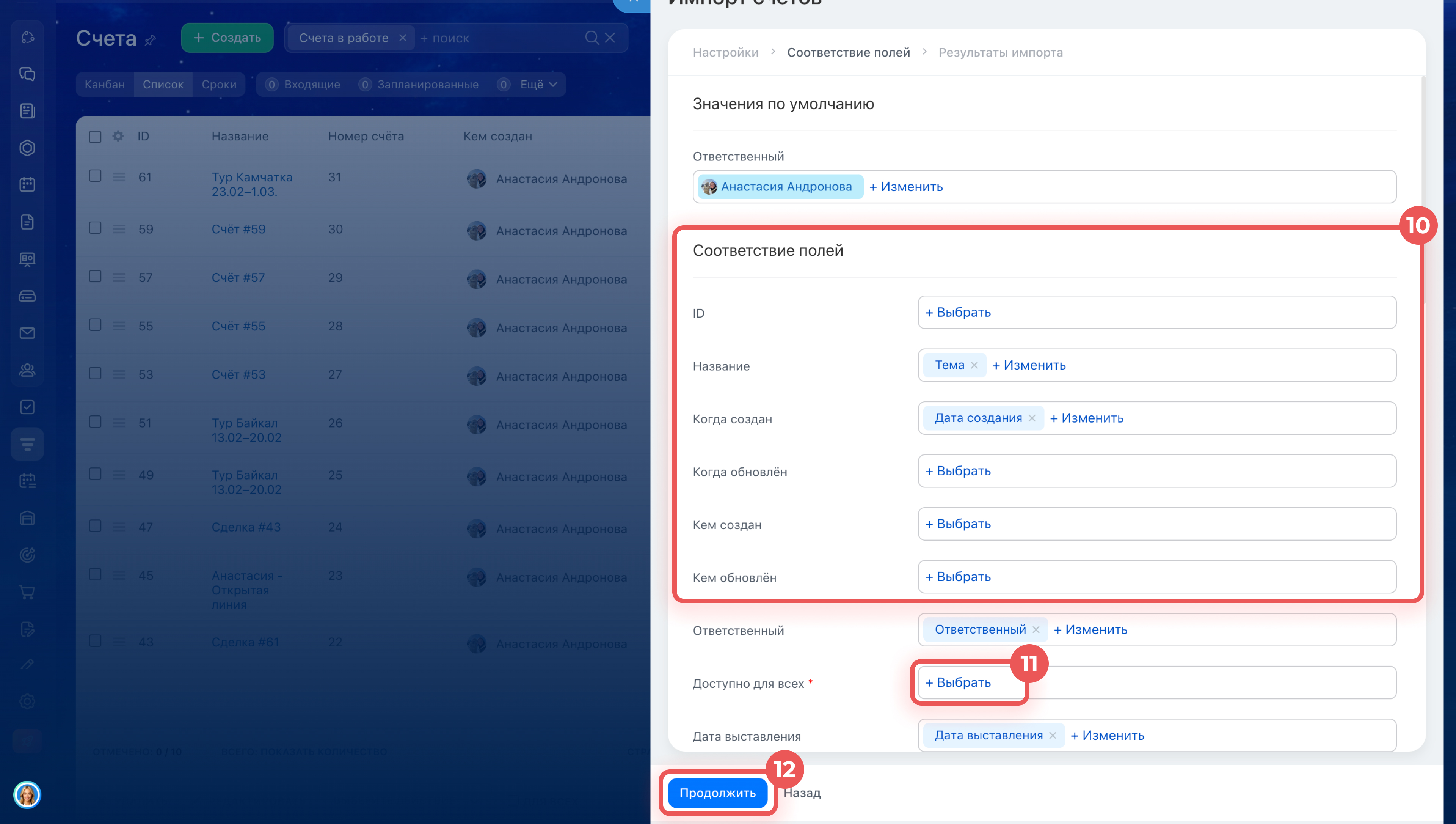This screenshot has width=1456, height=824.
Task: Click the Назад link
Action: click(802, 793)
